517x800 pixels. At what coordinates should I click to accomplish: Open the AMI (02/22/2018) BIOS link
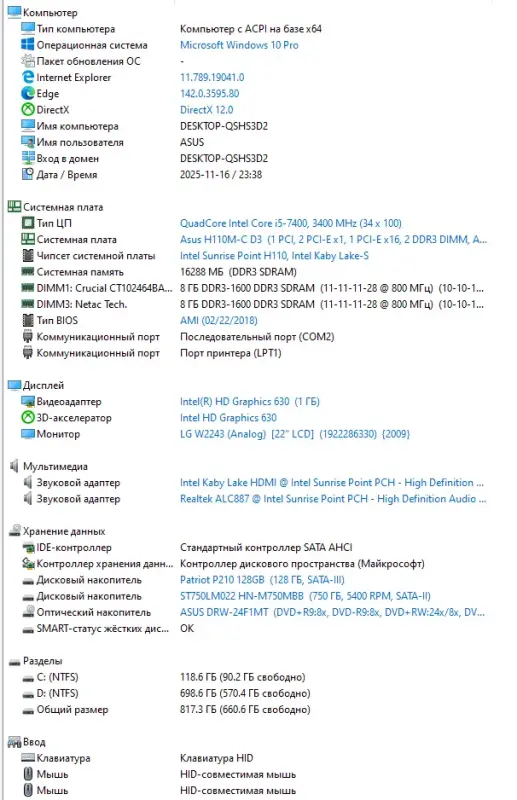click(x=218, y=320)
